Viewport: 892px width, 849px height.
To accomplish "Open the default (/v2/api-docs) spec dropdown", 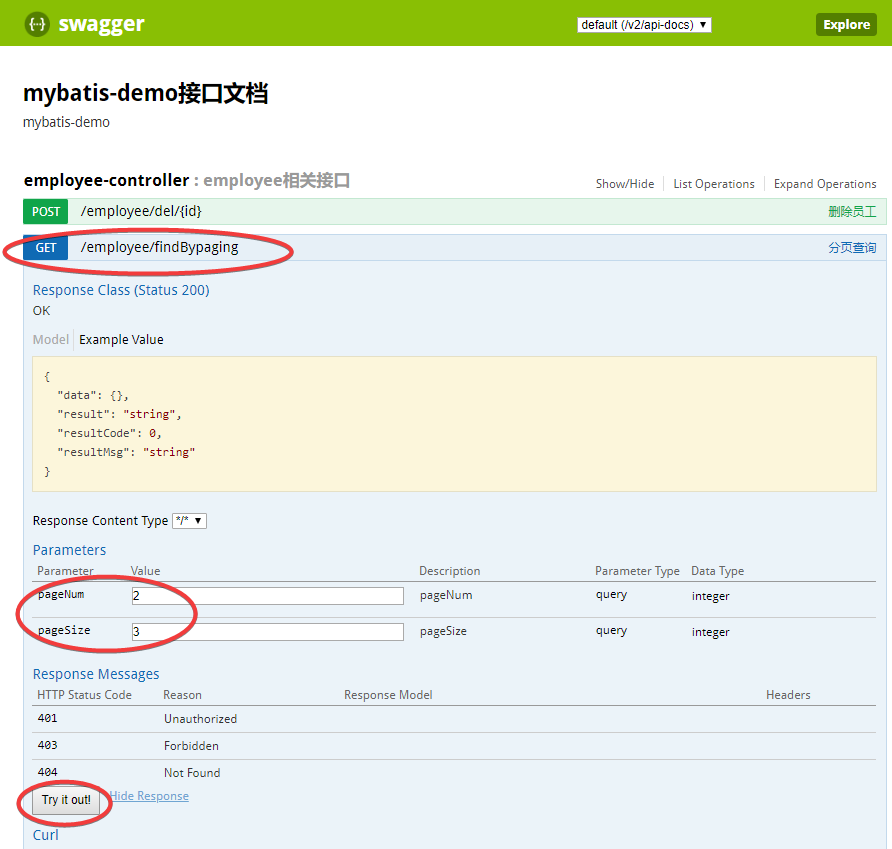I will click(x=643, y=24).
